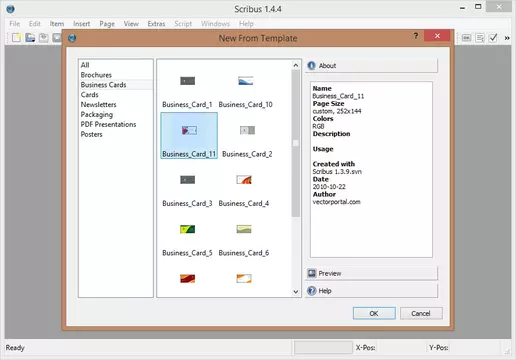
Task: Pick the Business_Card_5 green template icon
Action: coord(188,229)
